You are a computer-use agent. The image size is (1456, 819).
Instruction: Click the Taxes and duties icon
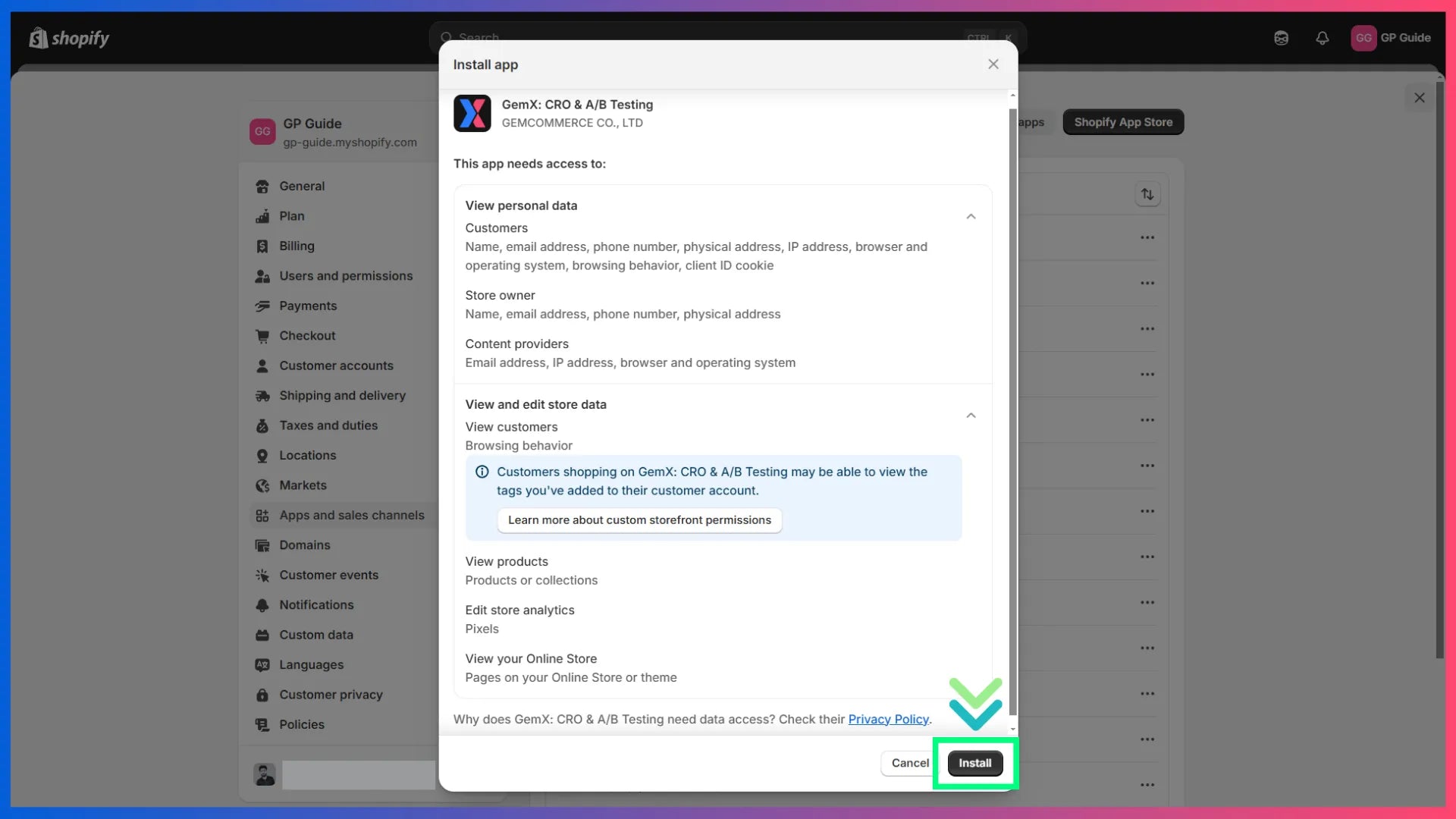click(x=262, y=425)
